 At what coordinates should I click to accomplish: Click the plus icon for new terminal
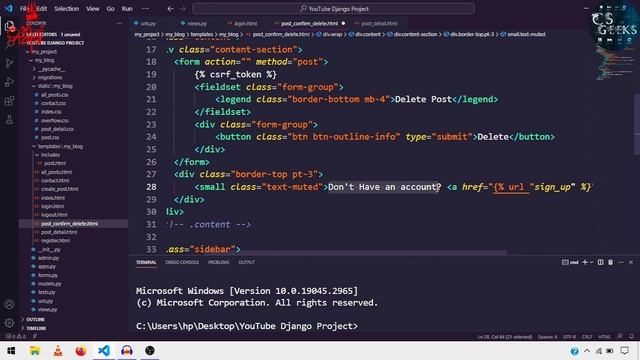coord(585,262)
